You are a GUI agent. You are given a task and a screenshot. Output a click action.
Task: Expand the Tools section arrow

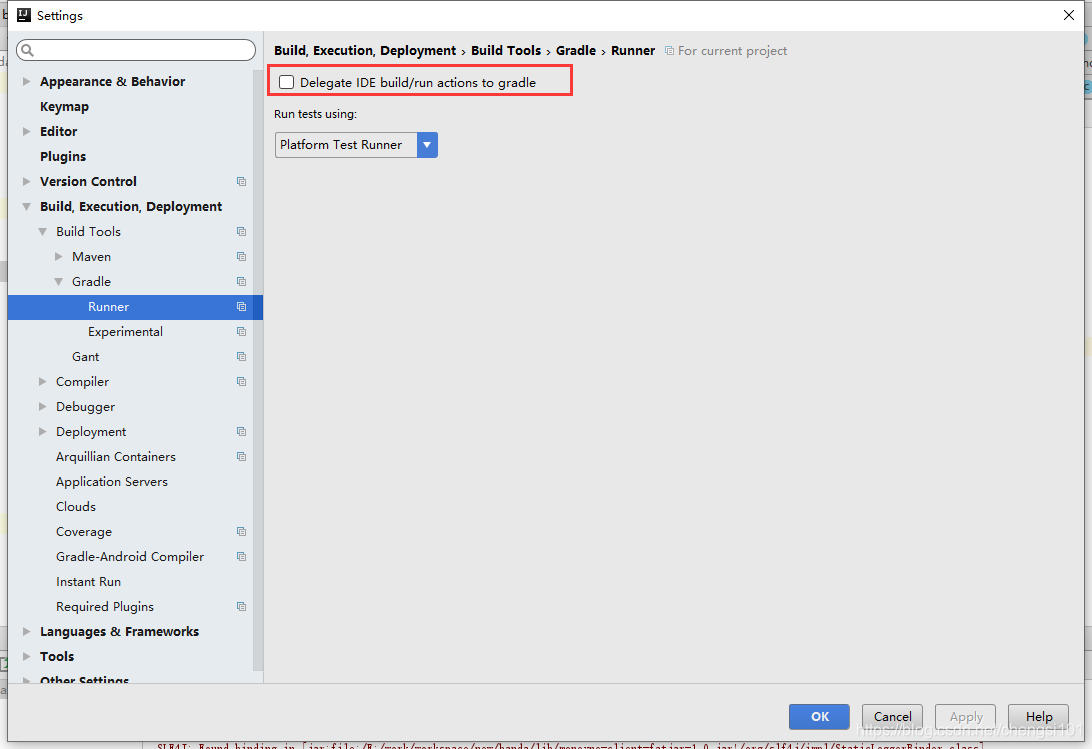[26, 657]
